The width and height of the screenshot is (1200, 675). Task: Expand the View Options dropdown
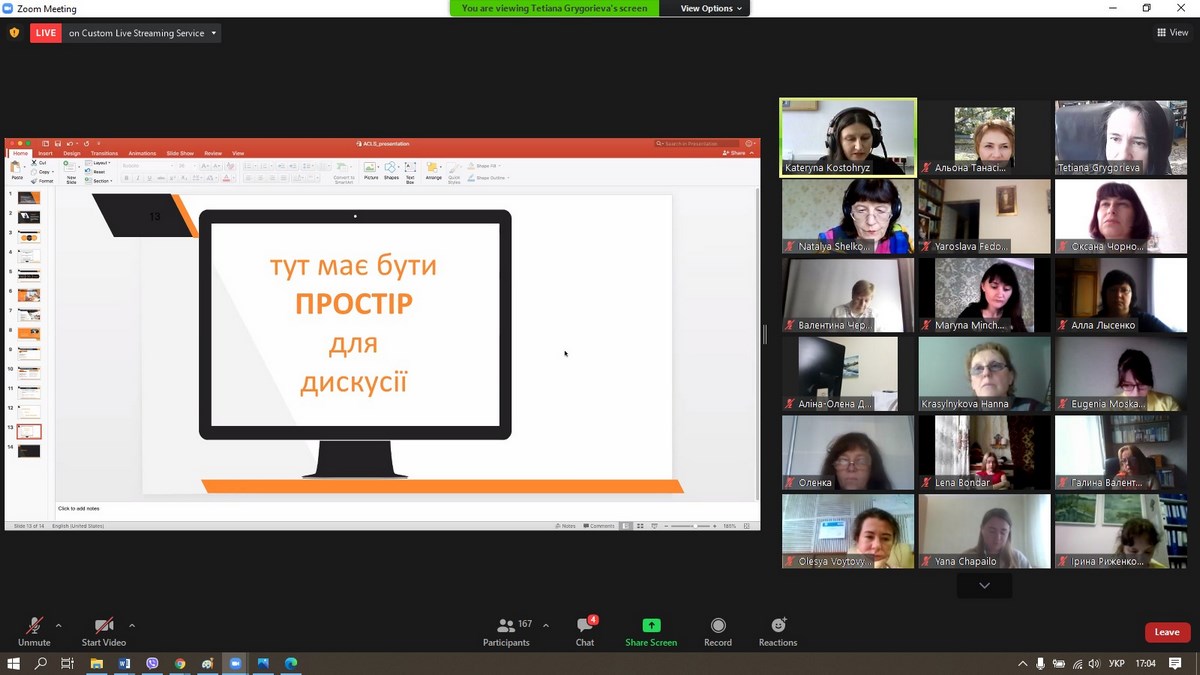[x=712, y=8]
